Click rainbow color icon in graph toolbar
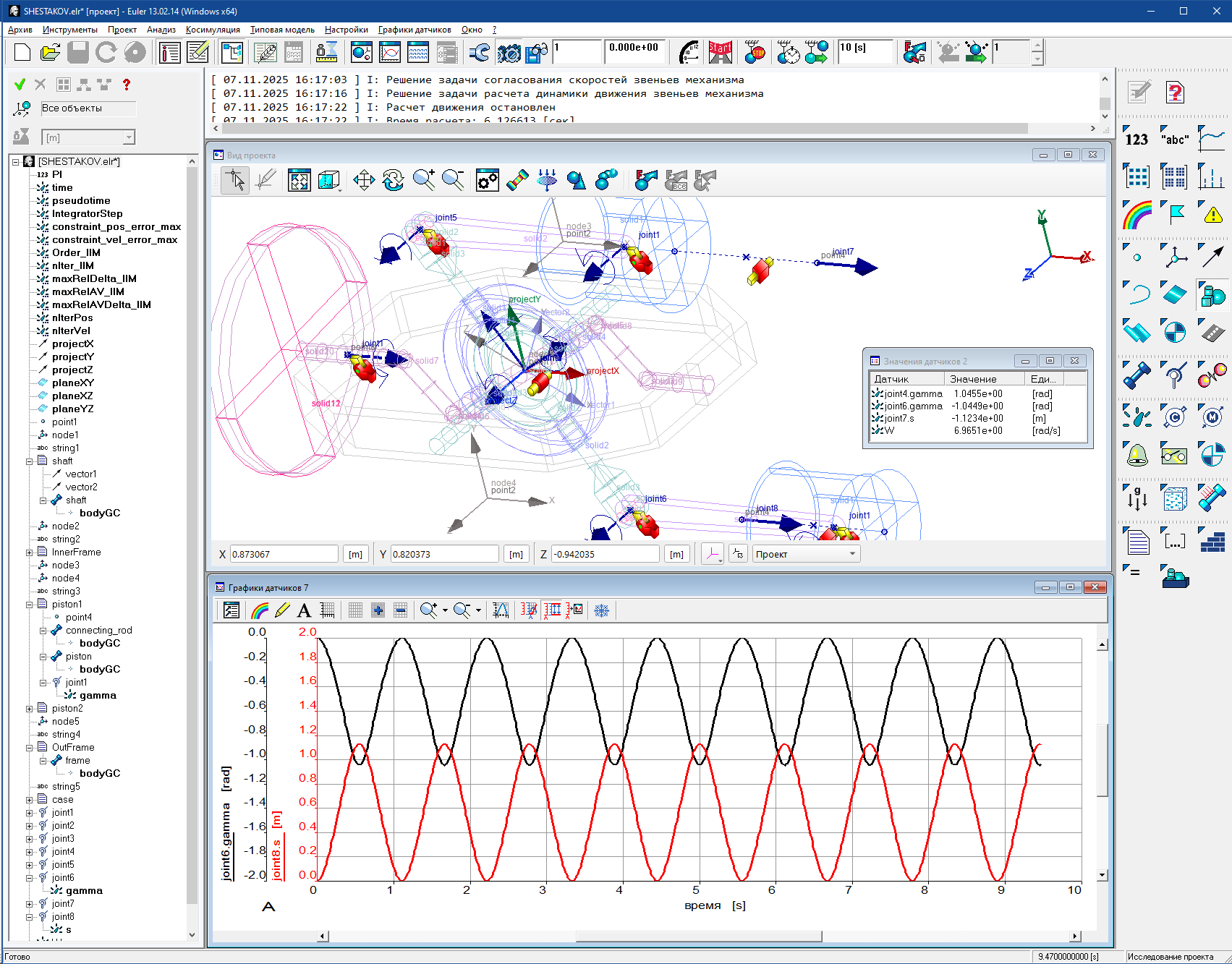Screen dimensions: 1232x964 pos(260,610)
